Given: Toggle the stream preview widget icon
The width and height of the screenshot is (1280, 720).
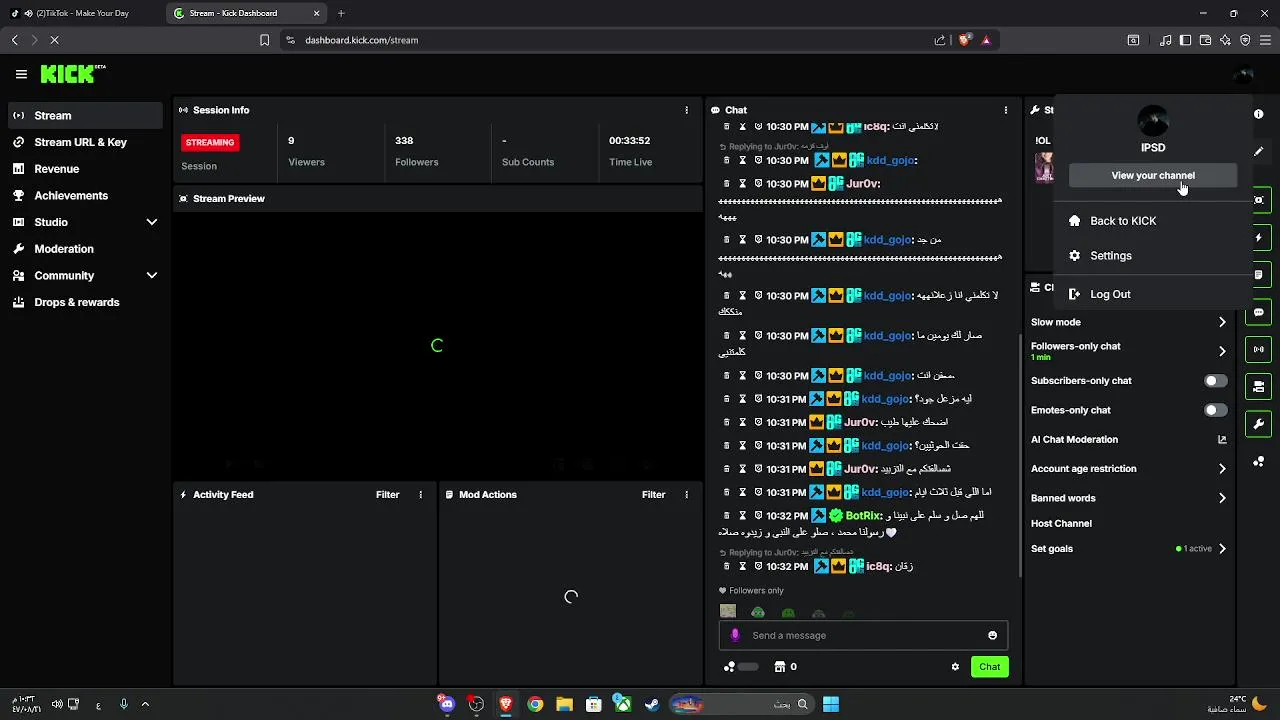Looking at the screenshot, I should pyautogui.click(x=1258, y=200).
